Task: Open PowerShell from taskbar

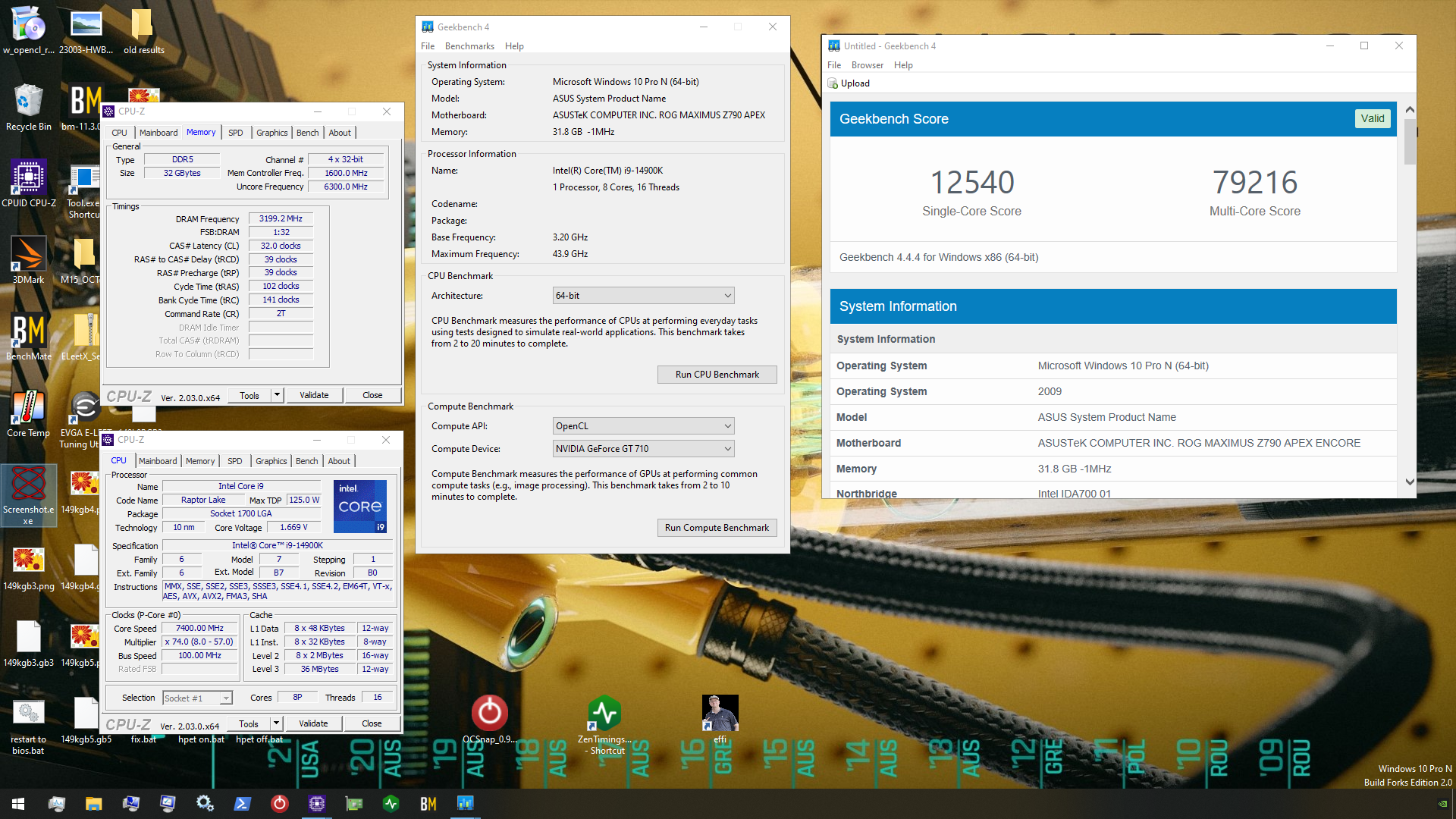Action: click(x=242, y=804)
